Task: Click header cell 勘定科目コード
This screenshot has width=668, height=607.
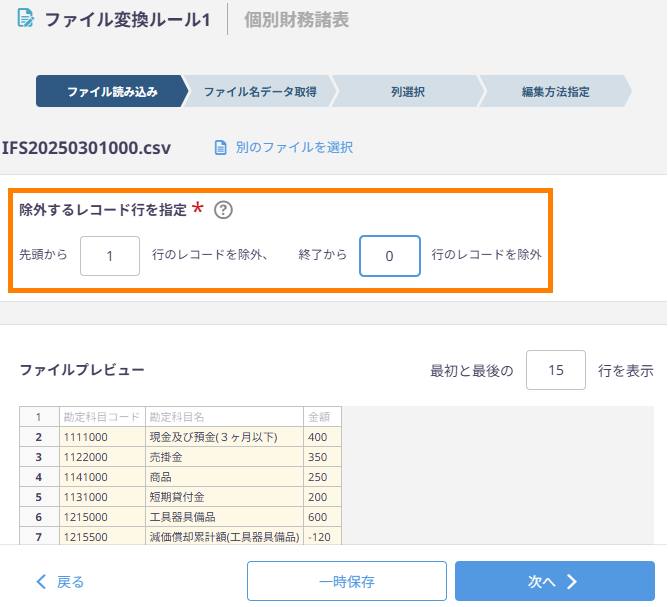Action: [102, 417]
